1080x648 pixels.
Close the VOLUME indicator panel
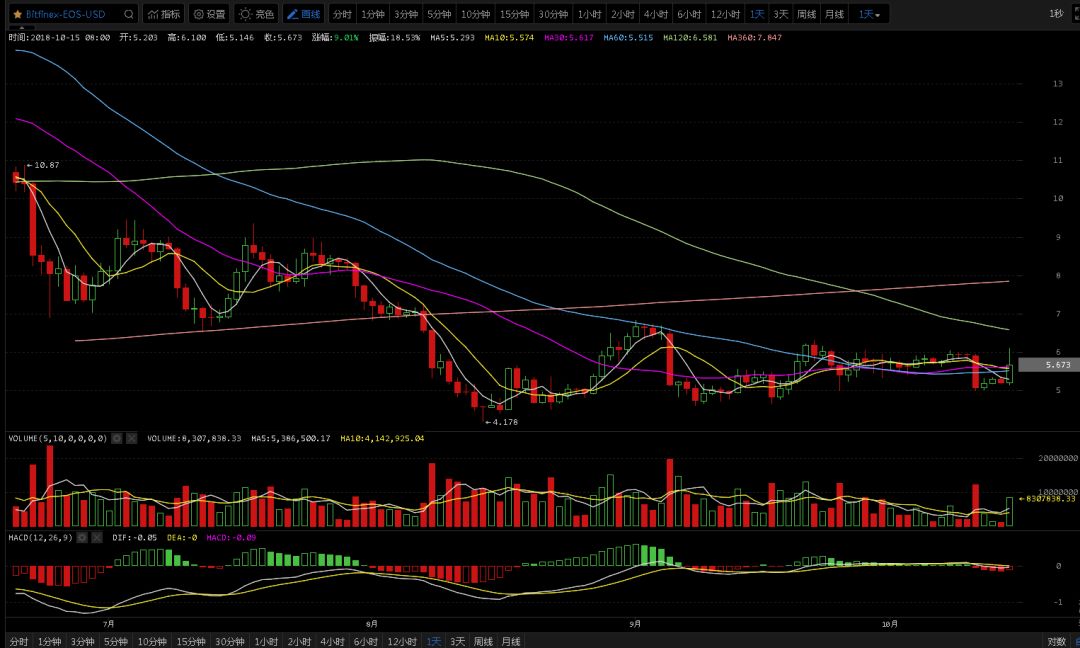pyautogui.click(x=132, y=439)
